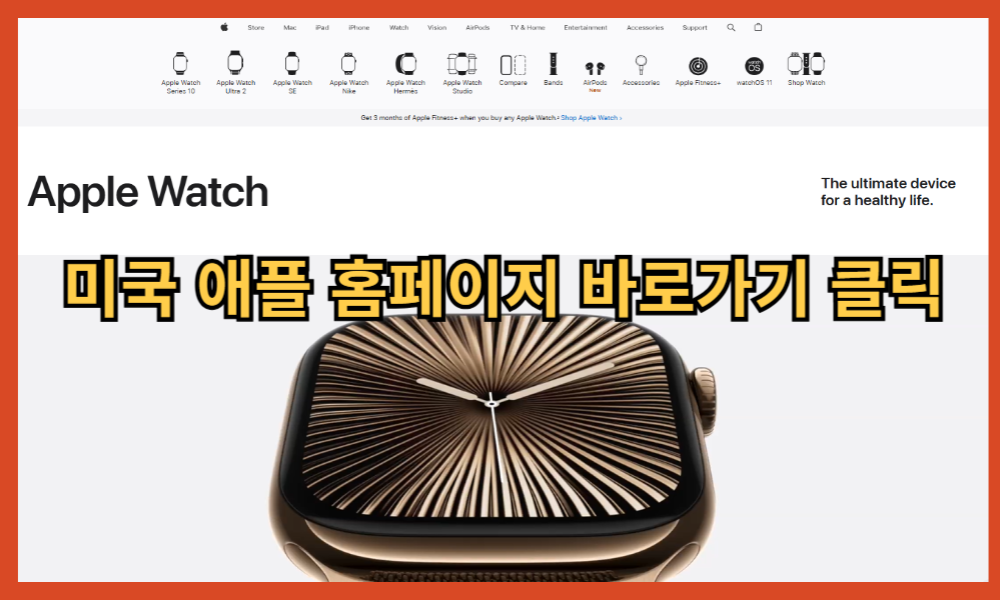Click the gold Apple Watch hero image
This screenshot has width=1000, height=600.
click(x=492, y=446)
